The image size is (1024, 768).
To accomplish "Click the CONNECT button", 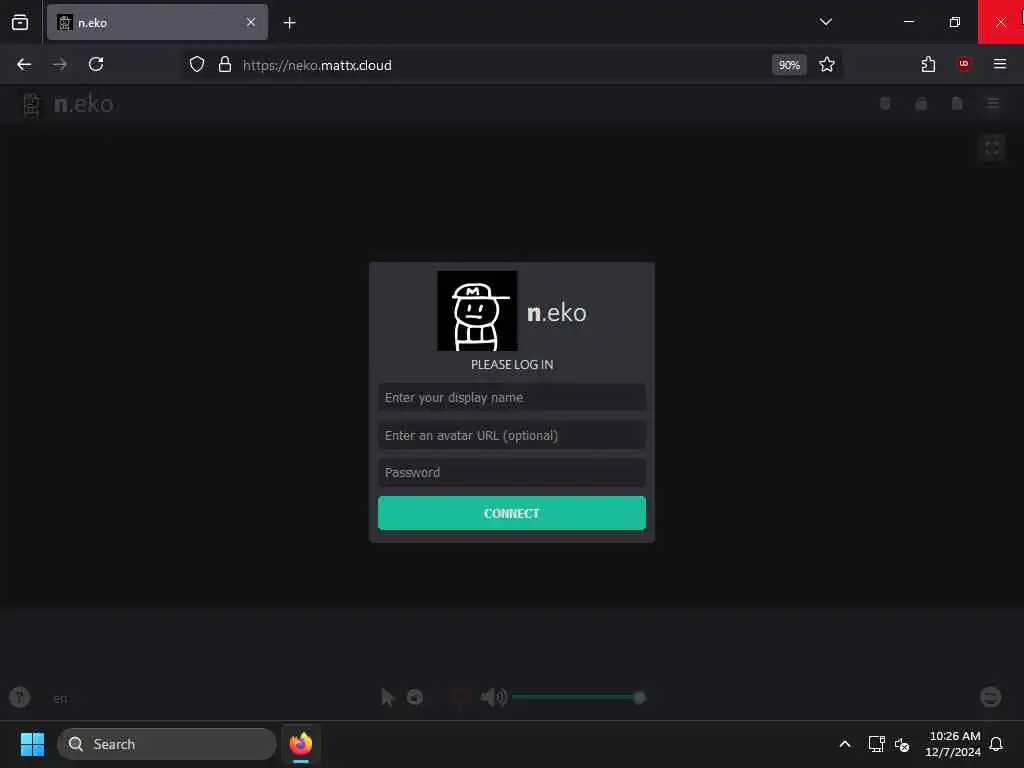I will coord(511,513).
